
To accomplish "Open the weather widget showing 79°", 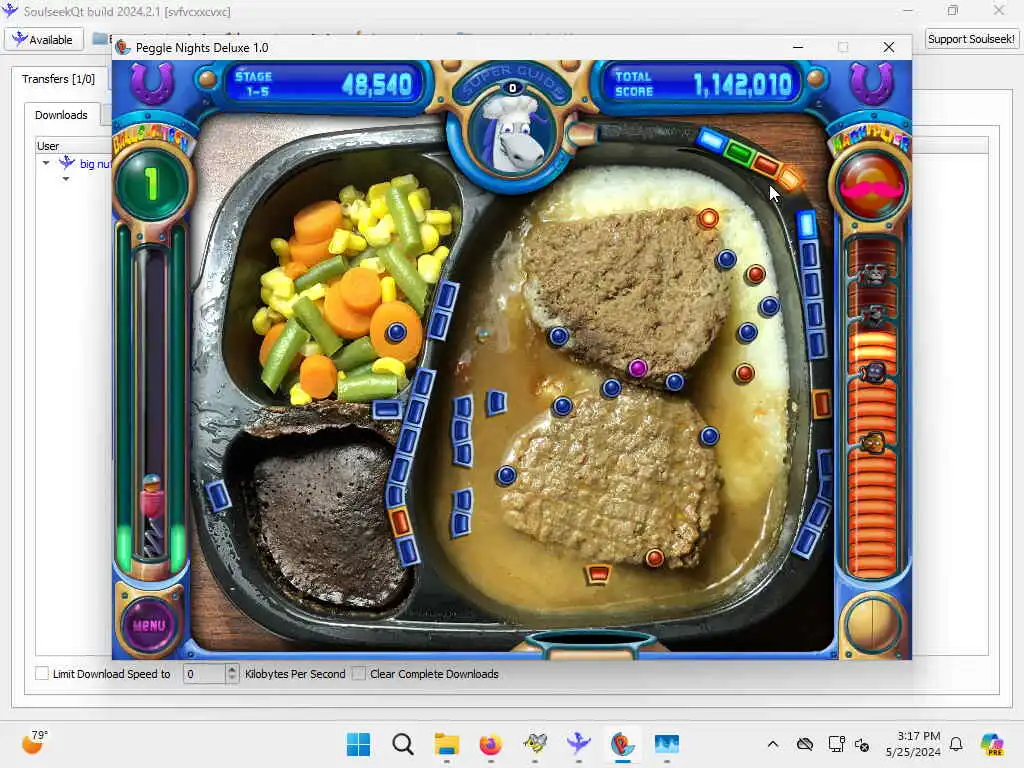I will tap(34, 743).
